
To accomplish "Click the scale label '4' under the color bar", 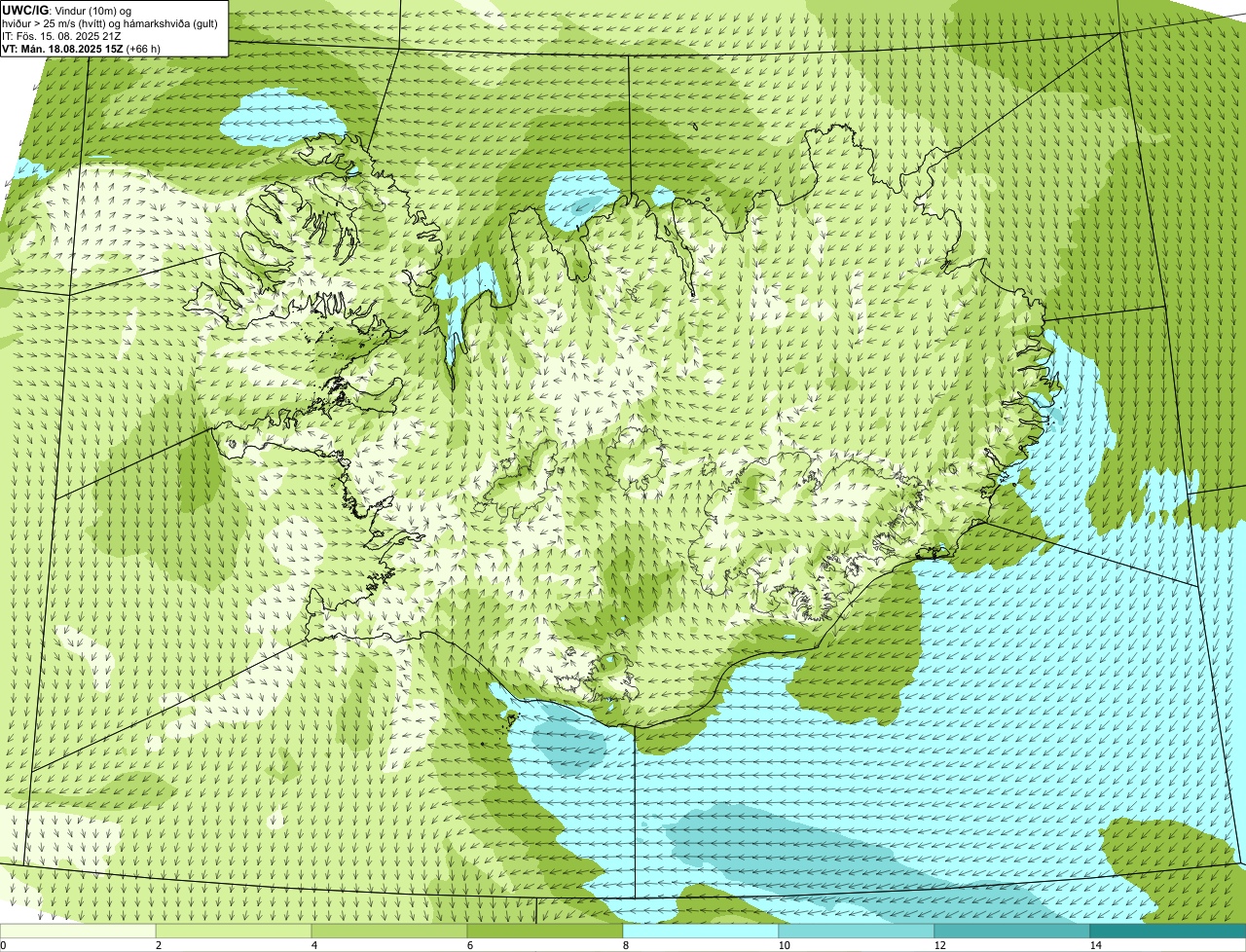I will coord(313,945).
